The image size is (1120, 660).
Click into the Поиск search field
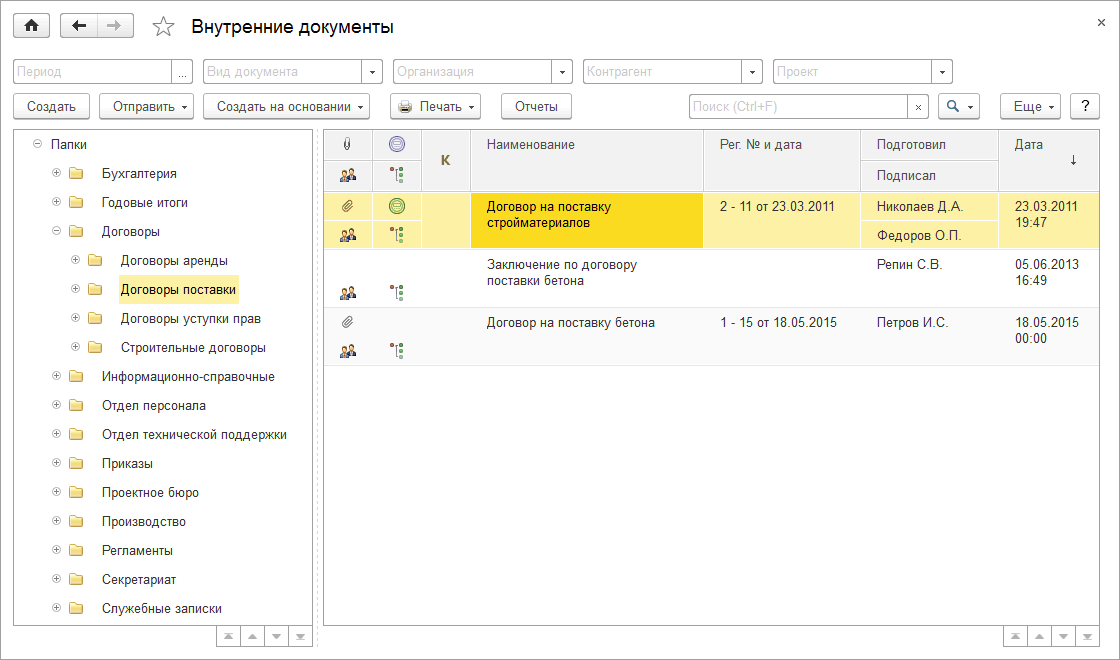click(x=797, y=106)
